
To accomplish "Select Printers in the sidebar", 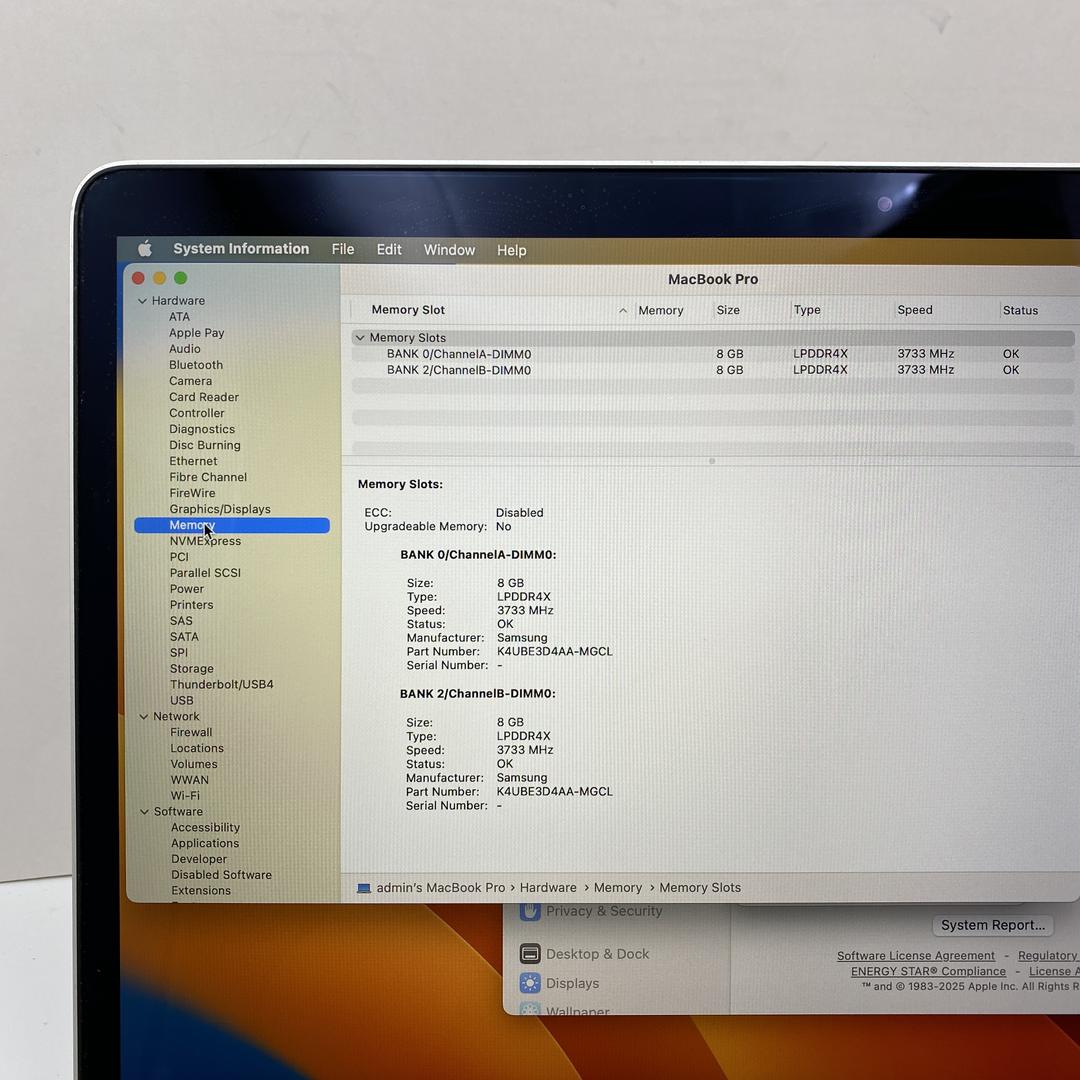I will click(191, 605).
